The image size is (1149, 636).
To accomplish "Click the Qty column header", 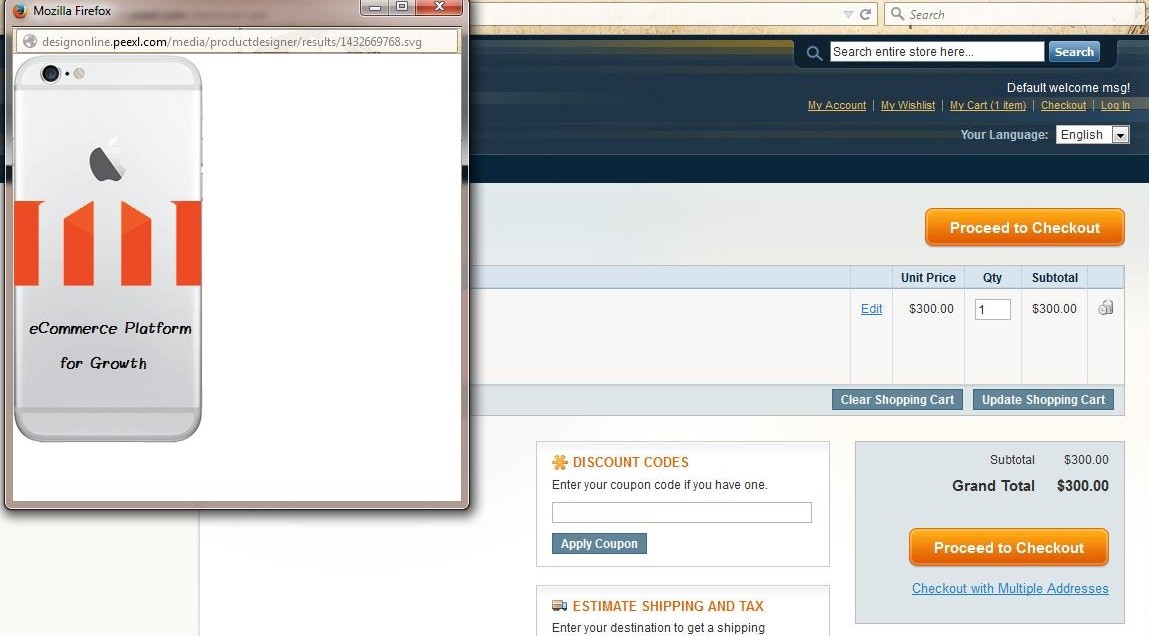I will [x=992, y=278].
